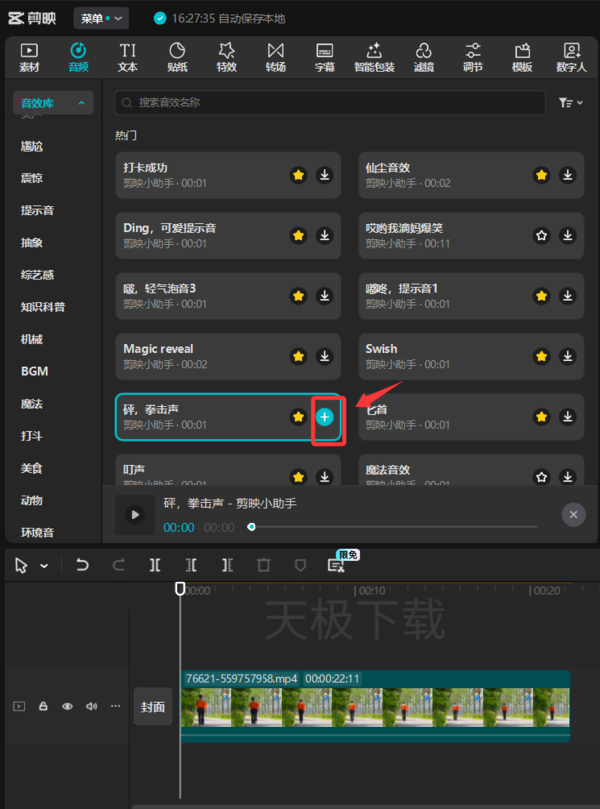This screenshot has width=600, height=809.
Task: Select the 提示音 sound category
Action: tap(37, 211)
